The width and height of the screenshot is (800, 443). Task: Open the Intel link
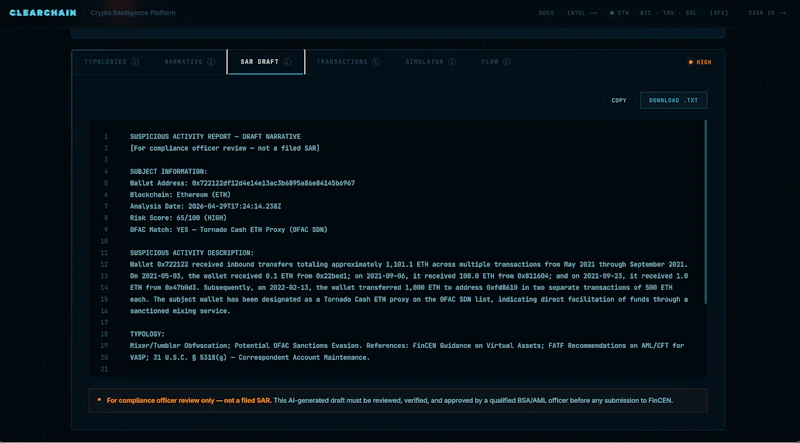click(582, 13)
